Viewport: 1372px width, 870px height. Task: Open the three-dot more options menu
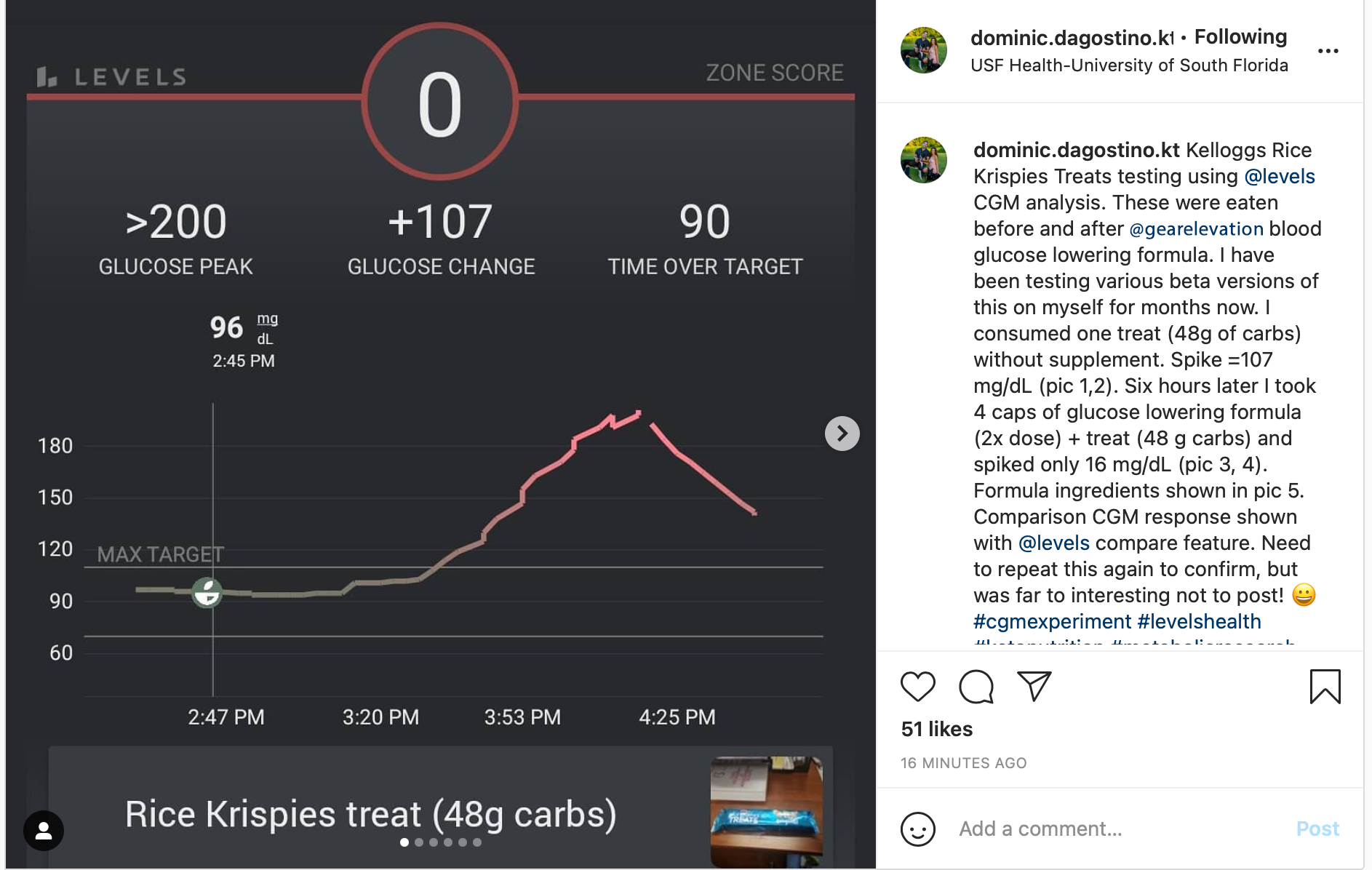[1328, 51]
